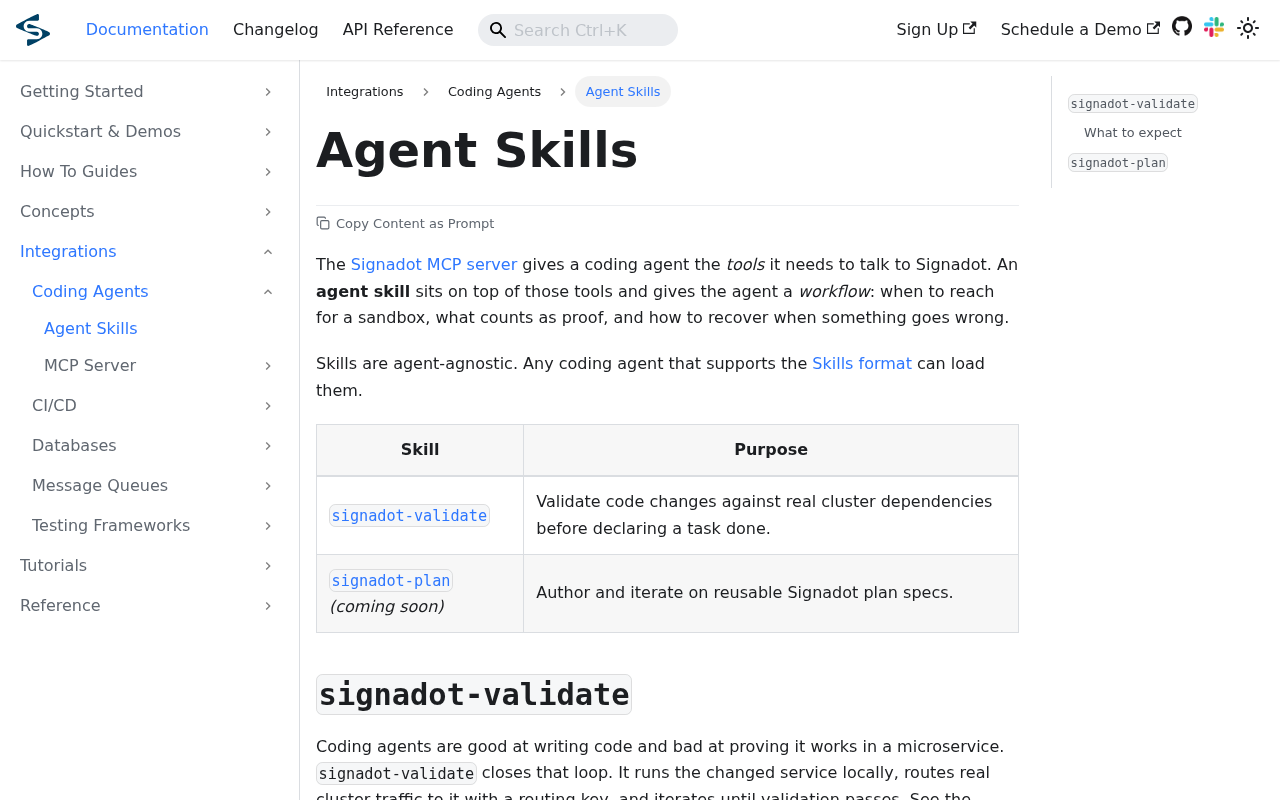Open the How To Guides sidebar item
Screen dimensions: 1280x800
tap(78, 172)
